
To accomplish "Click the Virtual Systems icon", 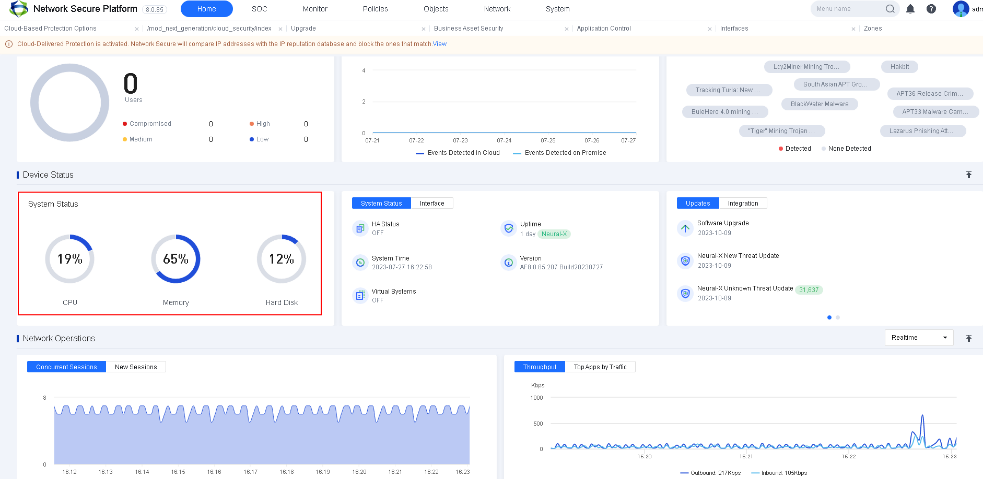I will click(x=360, y=295).
